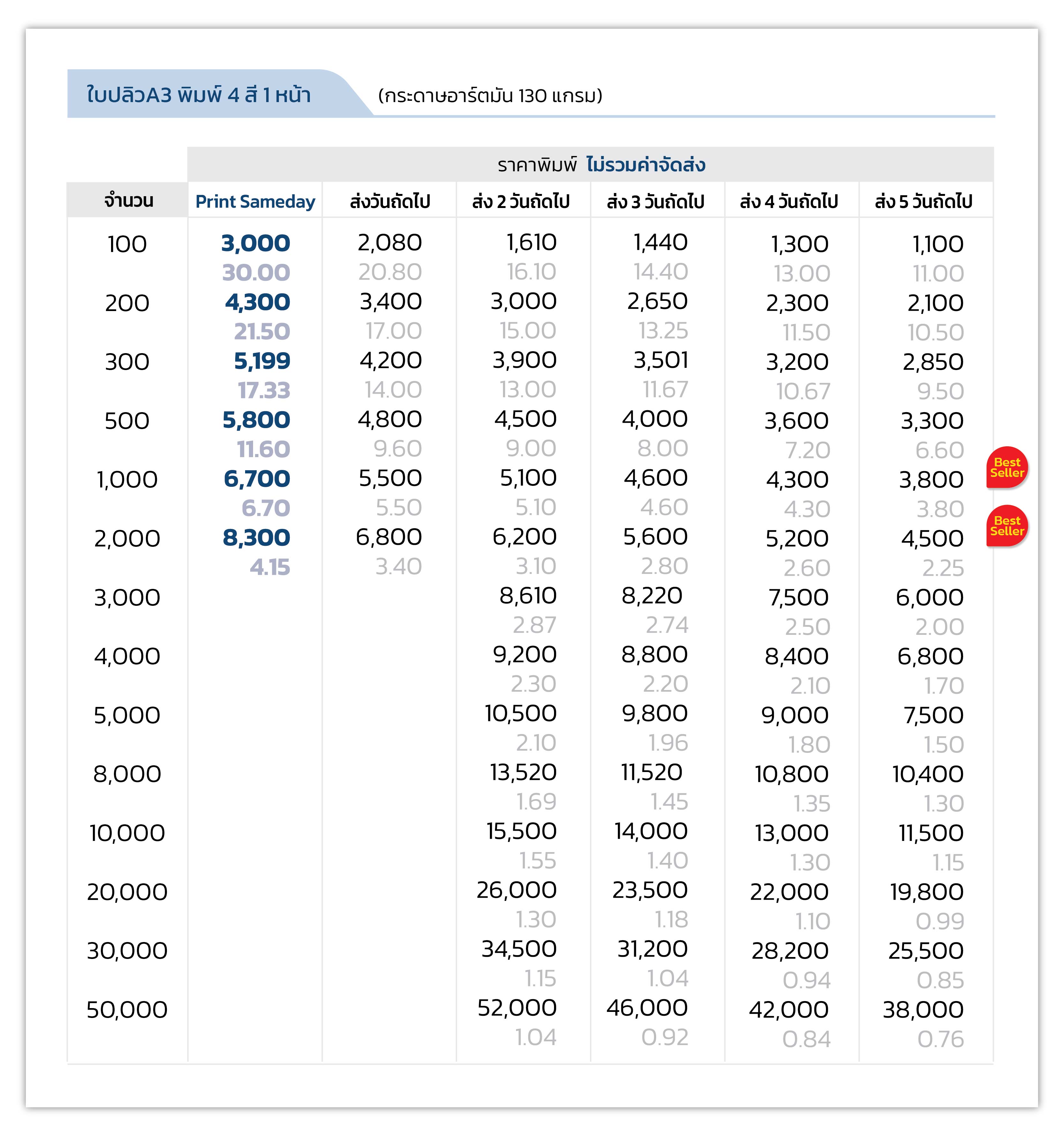
Task: Click the ส่ง 5 วันถัดไป column header
Action: pos(923,201)
